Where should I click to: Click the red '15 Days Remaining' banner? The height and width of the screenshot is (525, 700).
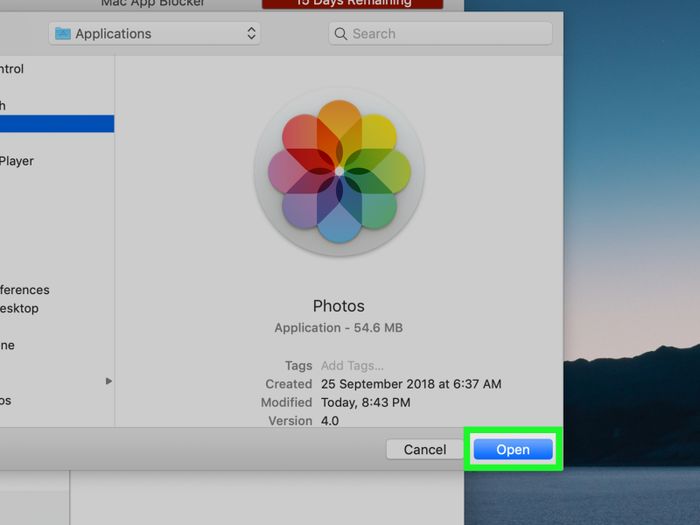coord(352,4)
